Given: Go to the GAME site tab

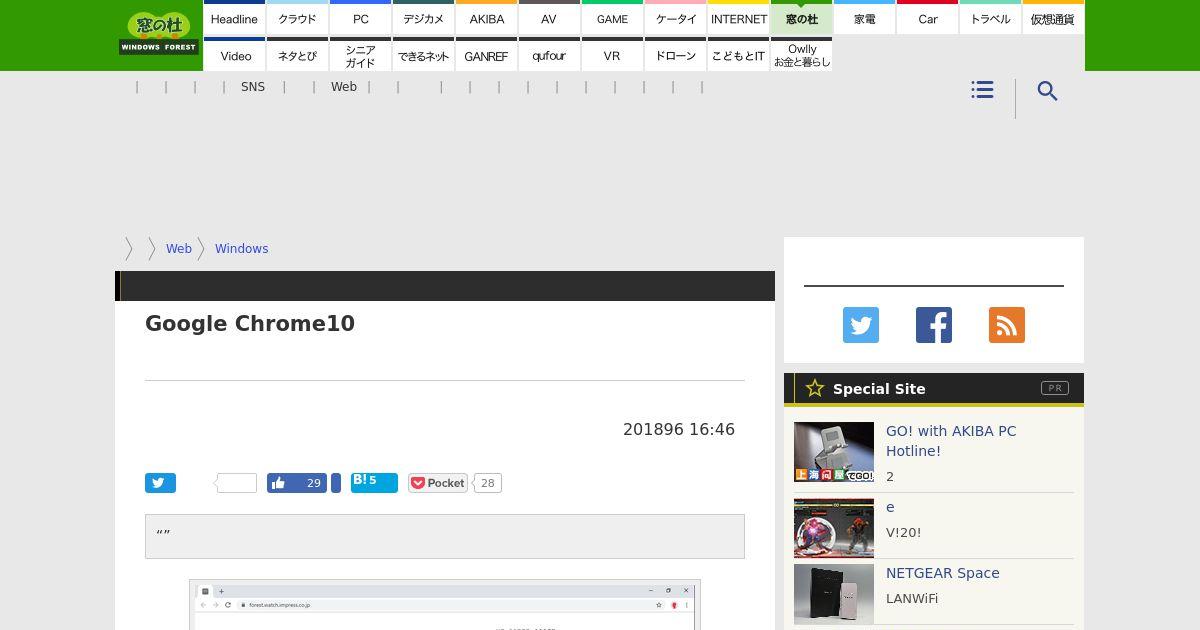Looking at the screenshot, I should [x=612, y=18].
